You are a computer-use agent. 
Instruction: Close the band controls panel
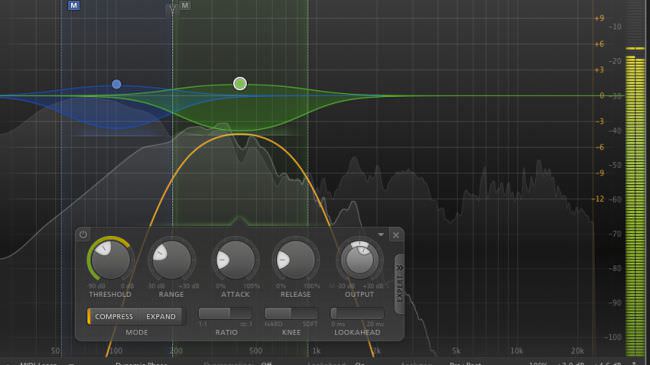[x=396, y=235]
